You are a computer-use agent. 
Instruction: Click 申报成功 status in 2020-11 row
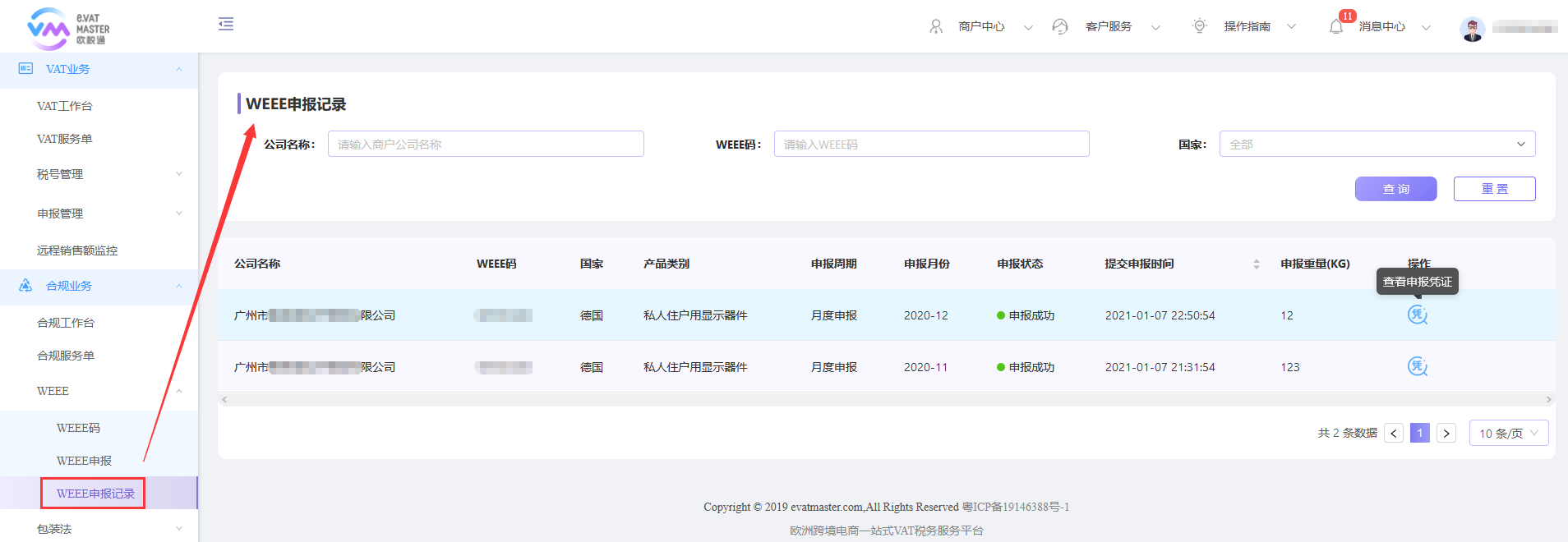[1026, 367]
